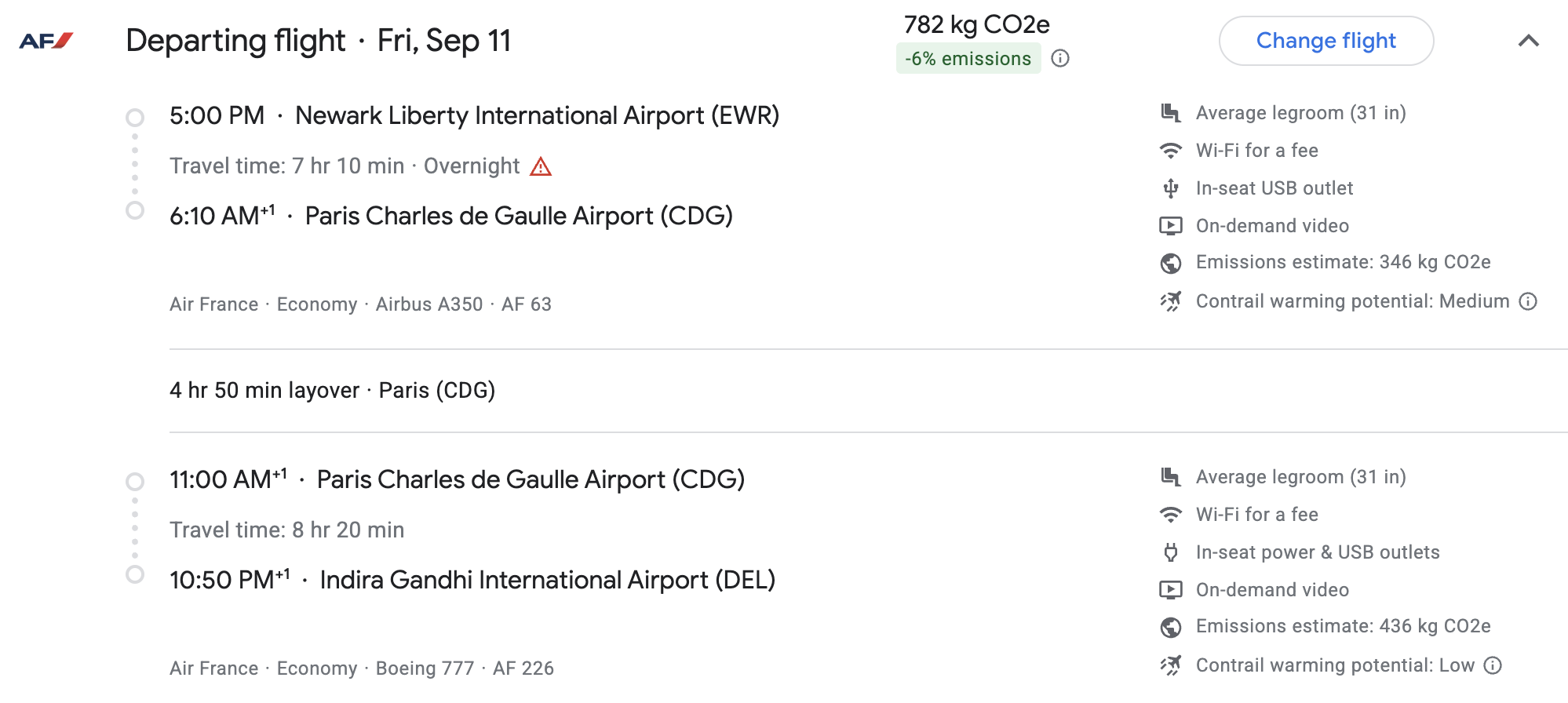Click the globe emissions icon for 436 kg CO2e
Image resolution: width=1568 pixels, height=703 pixels.
coord(1171,627)
